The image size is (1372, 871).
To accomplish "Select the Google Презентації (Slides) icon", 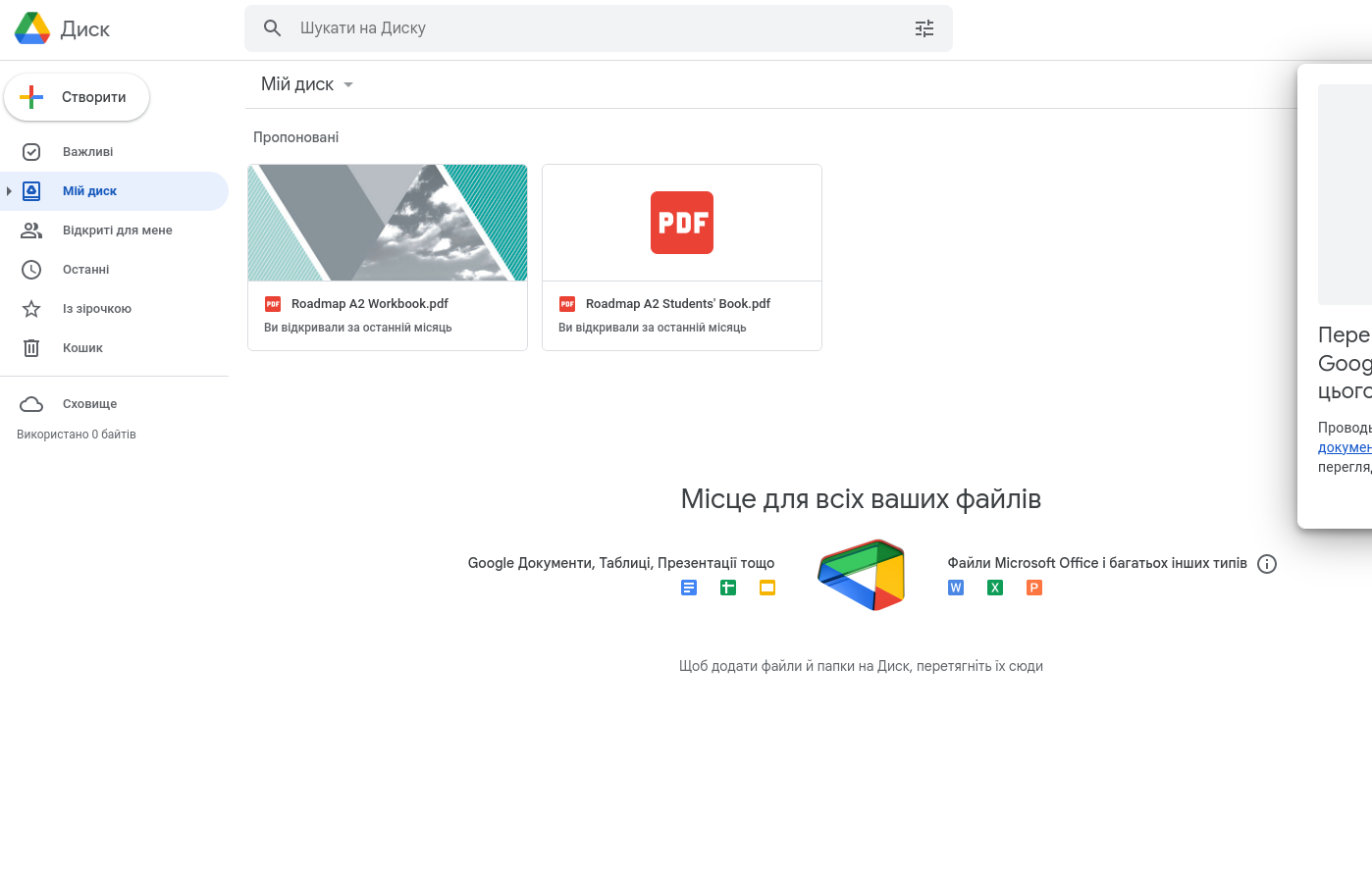I will coord(766,587).
